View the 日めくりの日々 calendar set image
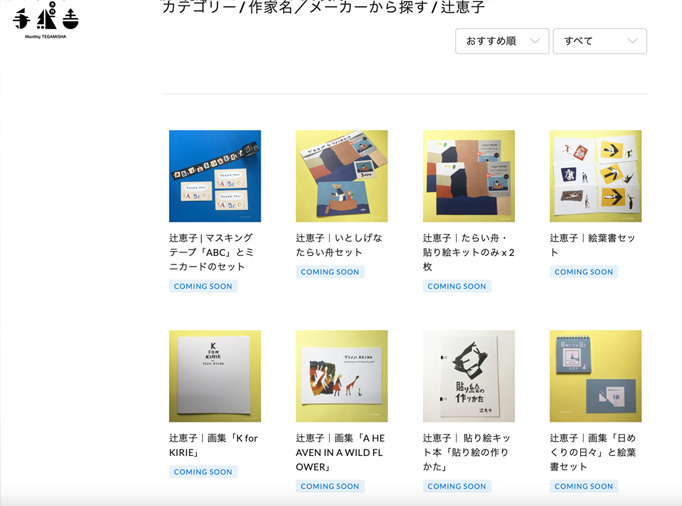Viewport: 682px width, 506px height. (596, 376)
